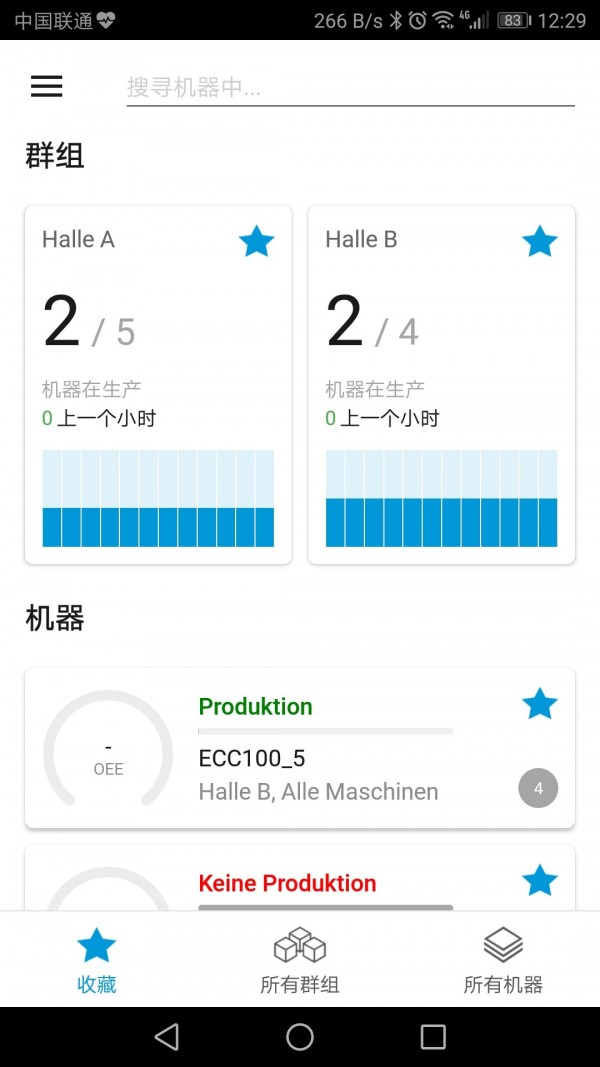Unfavorite Halle B group star
This screenshot has height=1067, width=600.
pyautogui.click(x=540, y=241)
